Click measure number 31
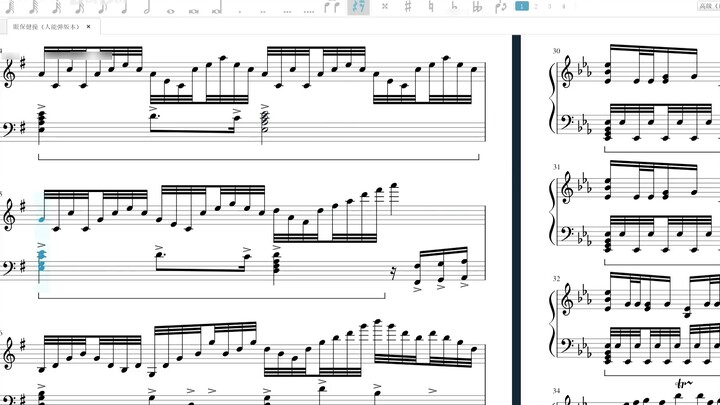 click(556, 167)
